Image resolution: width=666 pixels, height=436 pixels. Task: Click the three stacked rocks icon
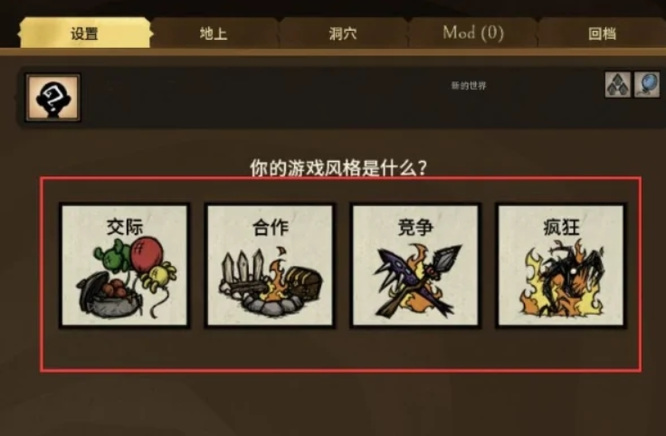tap(618, 85)
